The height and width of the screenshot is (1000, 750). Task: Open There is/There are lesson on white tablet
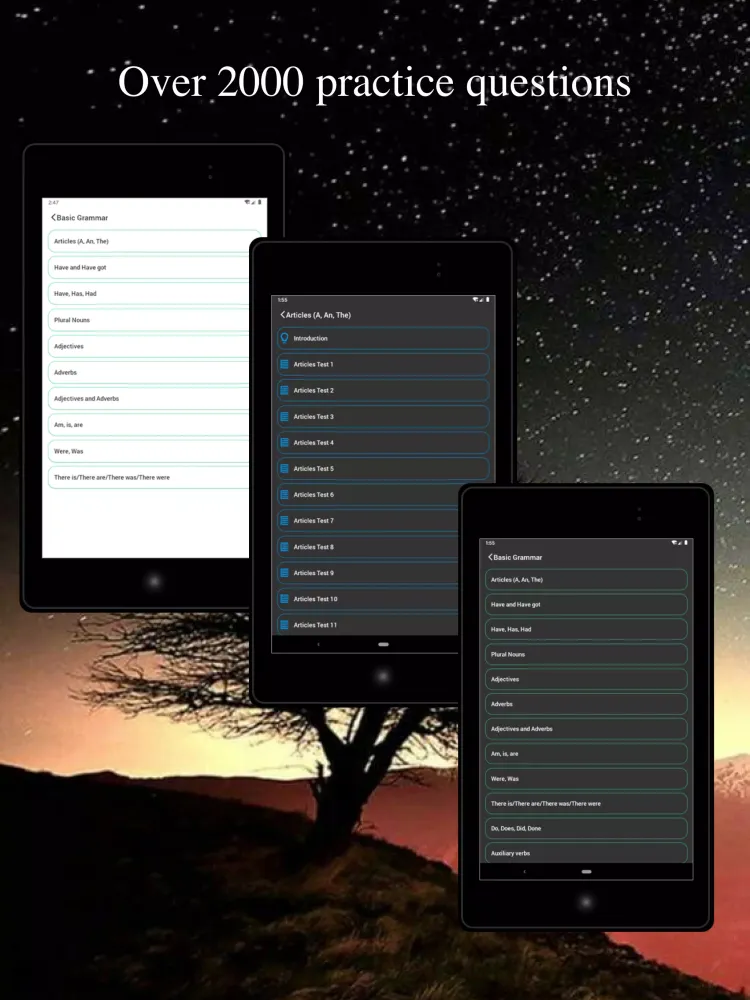pyautogui.click(x=149, y=477)
